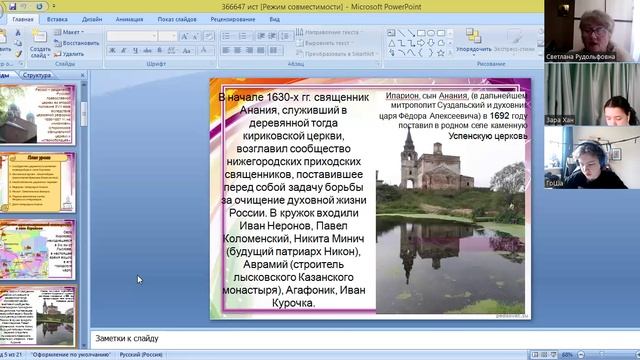Click Русский (Россия) language in status bar
The height and width of the screenshot is (360, 640).
[x=141, y=355]
